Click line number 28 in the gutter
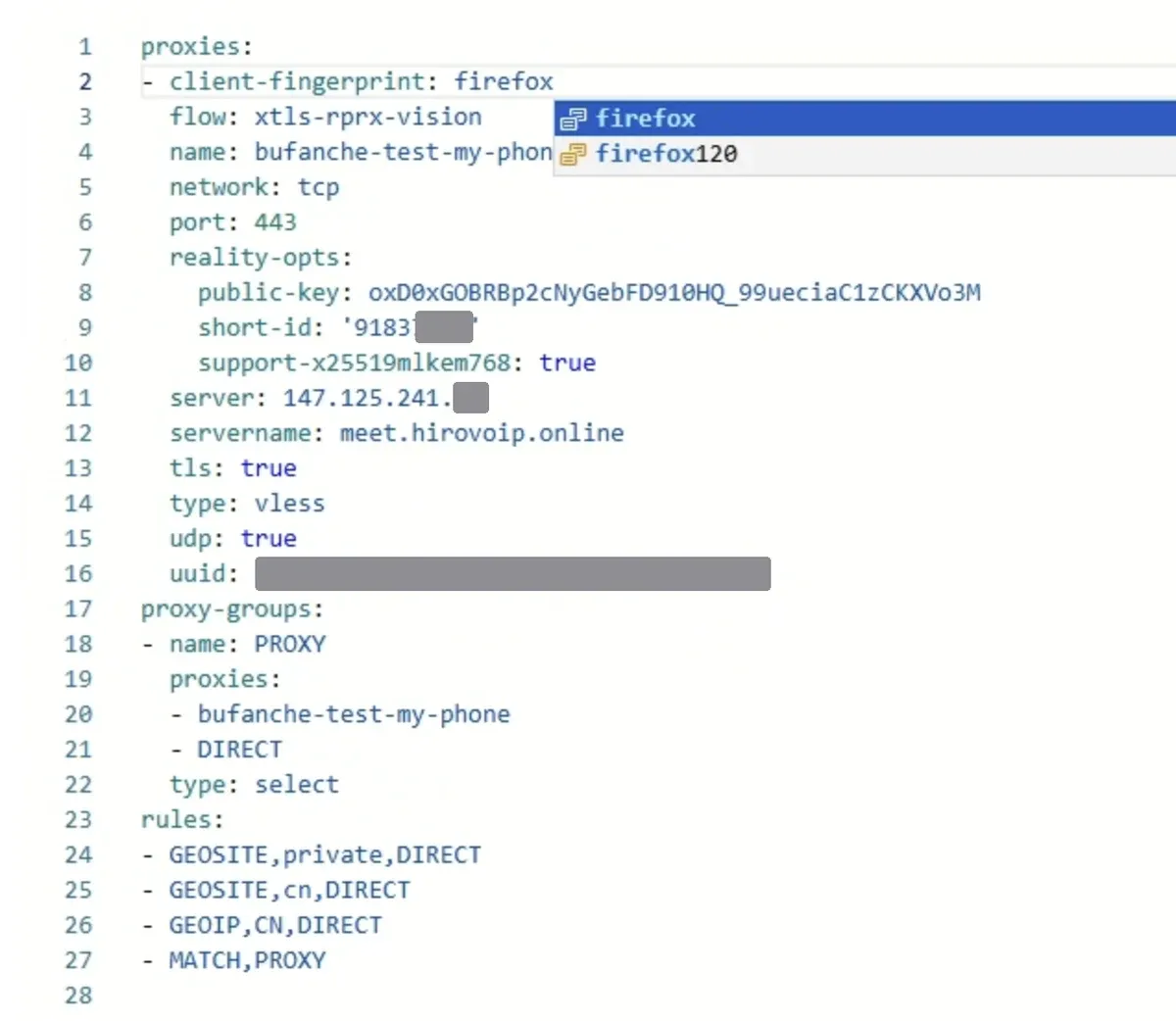 (x=78, y=995)
